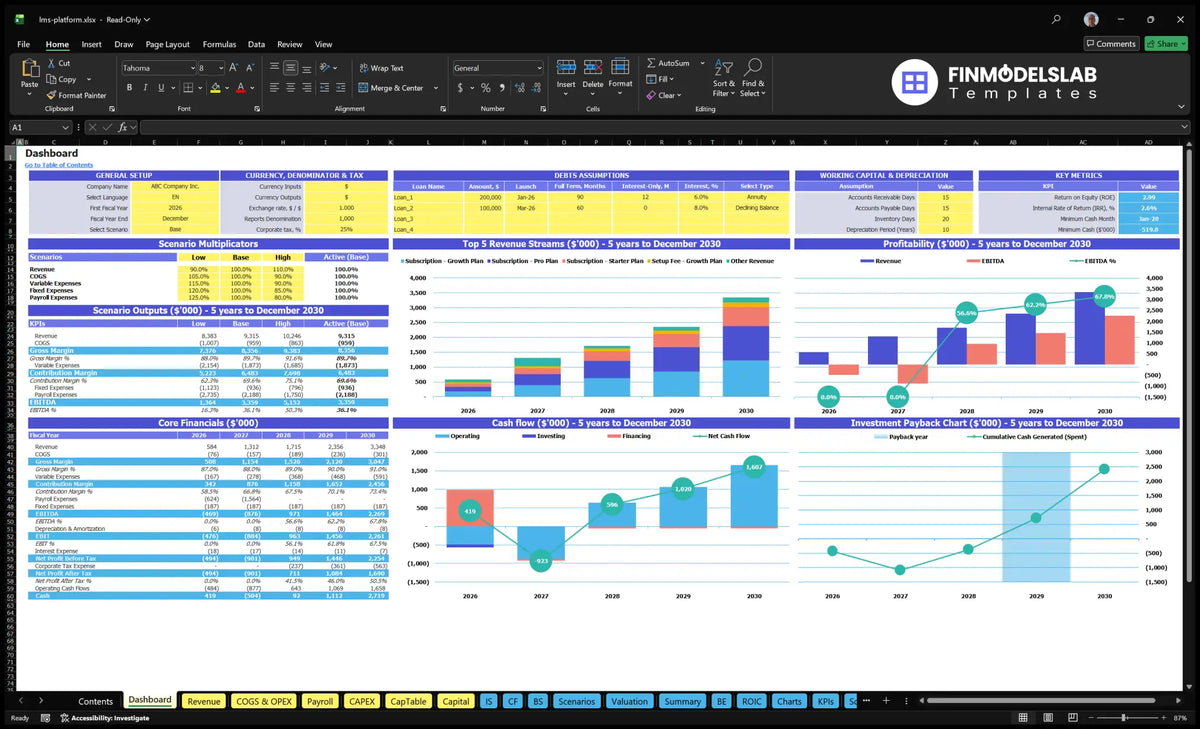Go to the Valuation sheet tab
The width and height of the screenshot is (1200, 729).
coord(629,701)
